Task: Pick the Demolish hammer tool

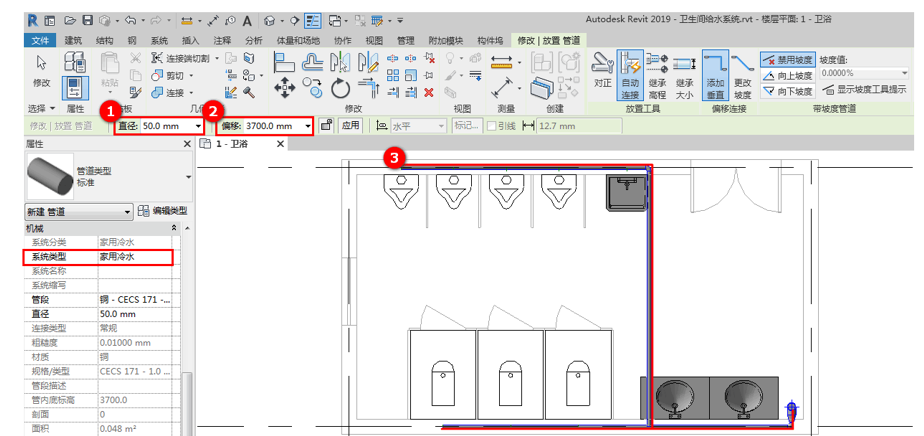Action: [249, 92]
